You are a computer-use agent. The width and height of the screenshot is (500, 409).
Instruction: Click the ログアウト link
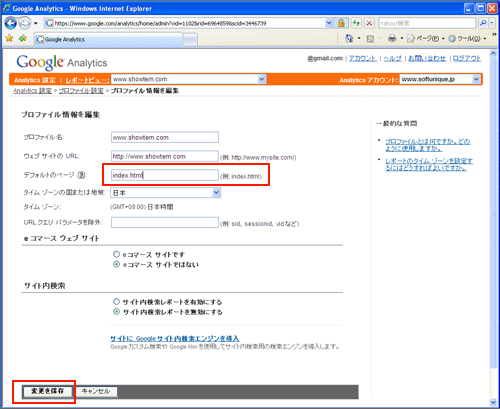(467, 58)
